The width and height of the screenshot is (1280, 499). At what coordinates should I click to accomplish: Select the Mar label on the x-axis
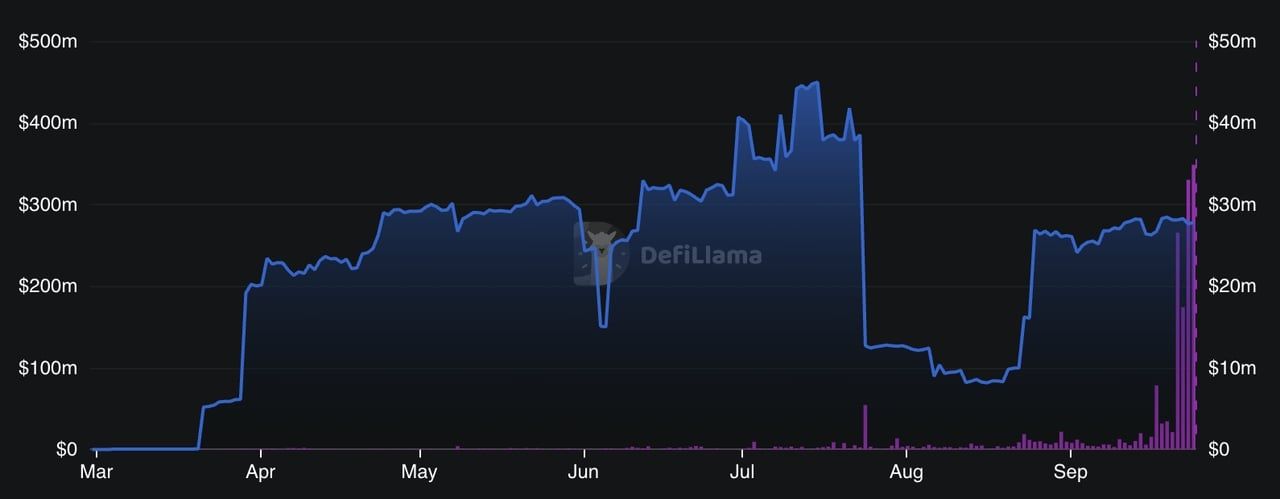tap(96, 469)
